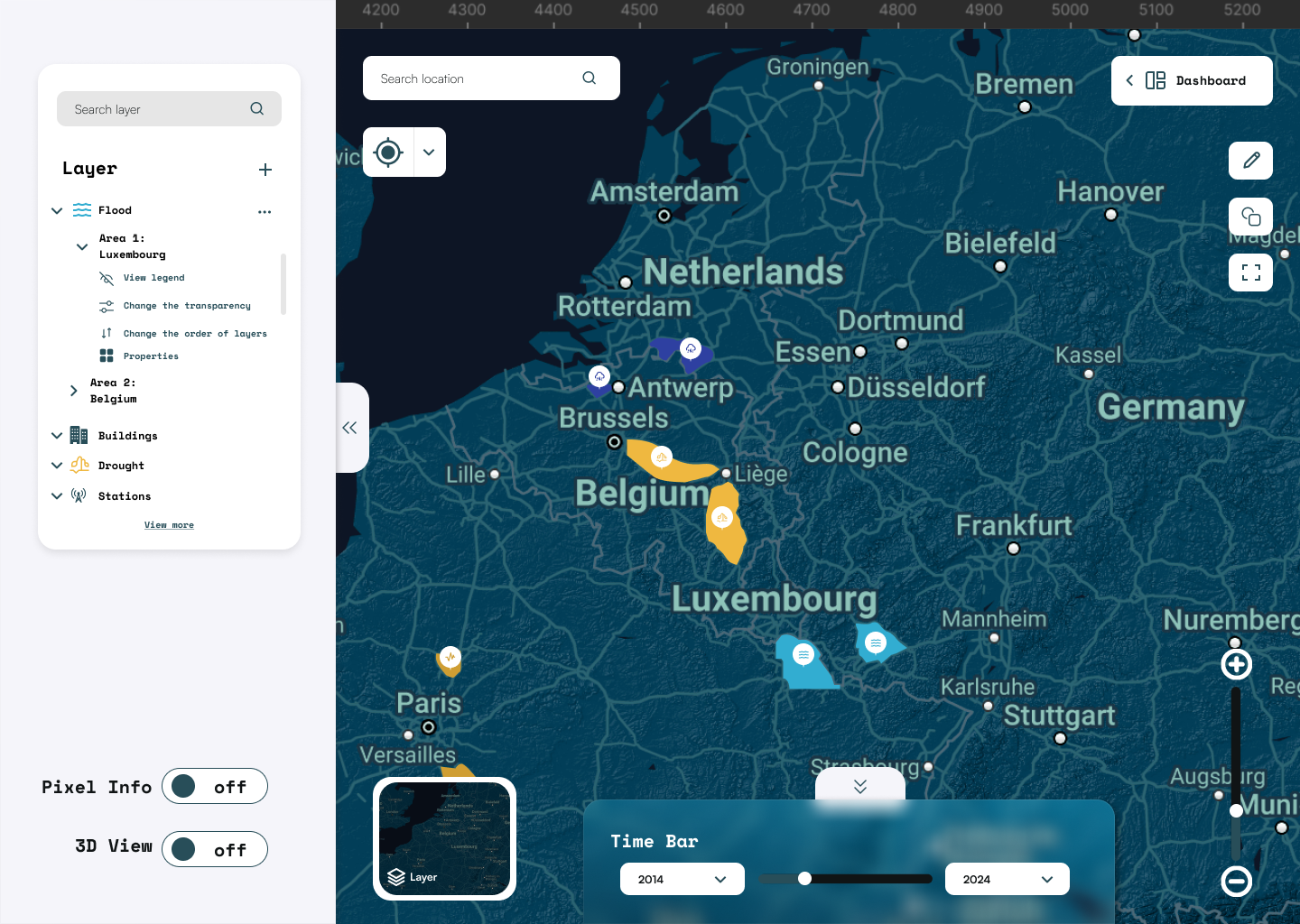
Task: Add a new layer with plus icon
Action: pos(265,170)
